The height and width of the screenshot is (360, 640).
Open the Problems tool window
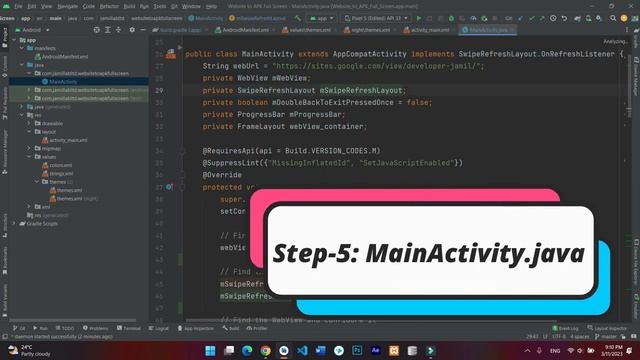(x=96, y=328)
